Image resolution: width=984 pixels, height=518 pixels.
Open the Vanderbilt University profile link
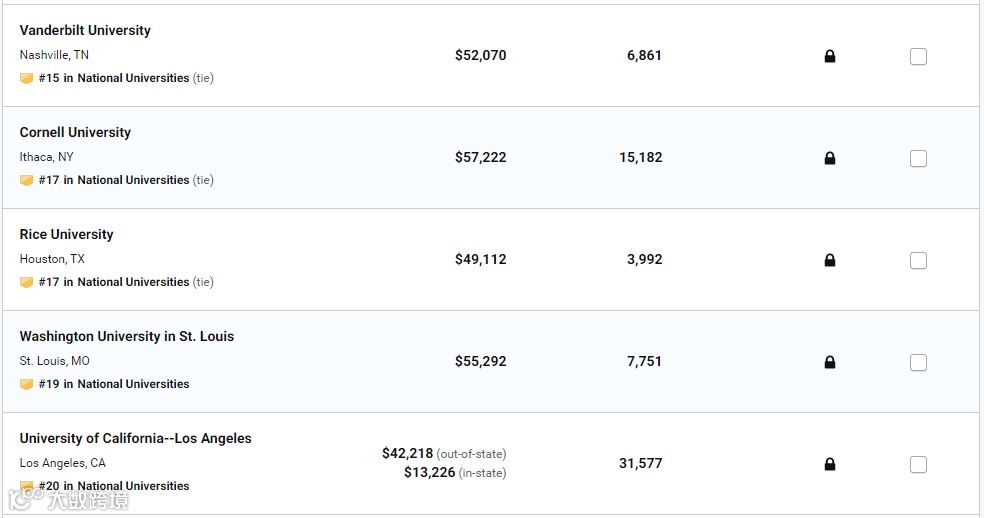85,30
